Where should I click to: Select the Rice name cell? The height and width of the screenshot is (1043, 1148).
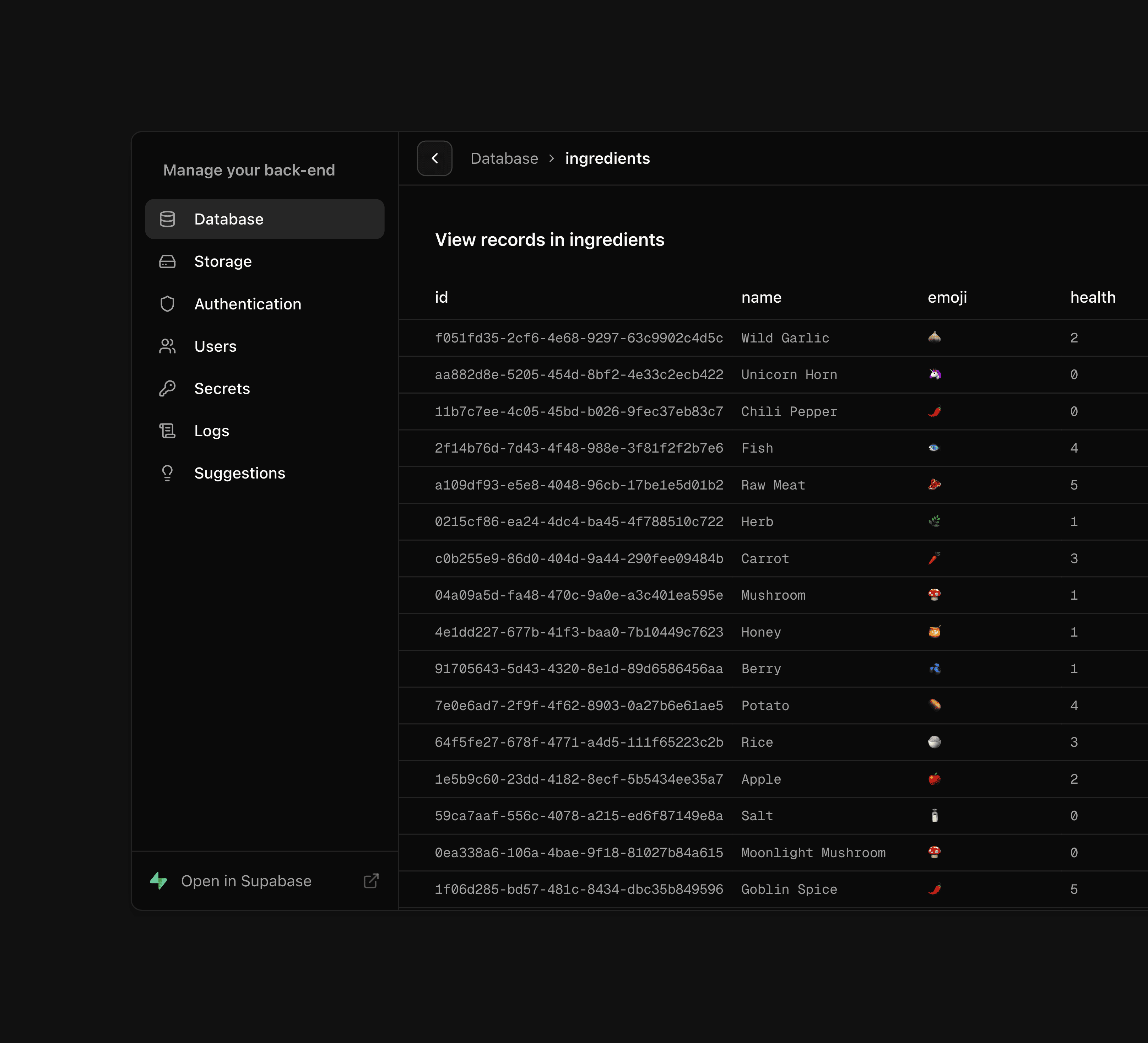click(x=757, y=742)
